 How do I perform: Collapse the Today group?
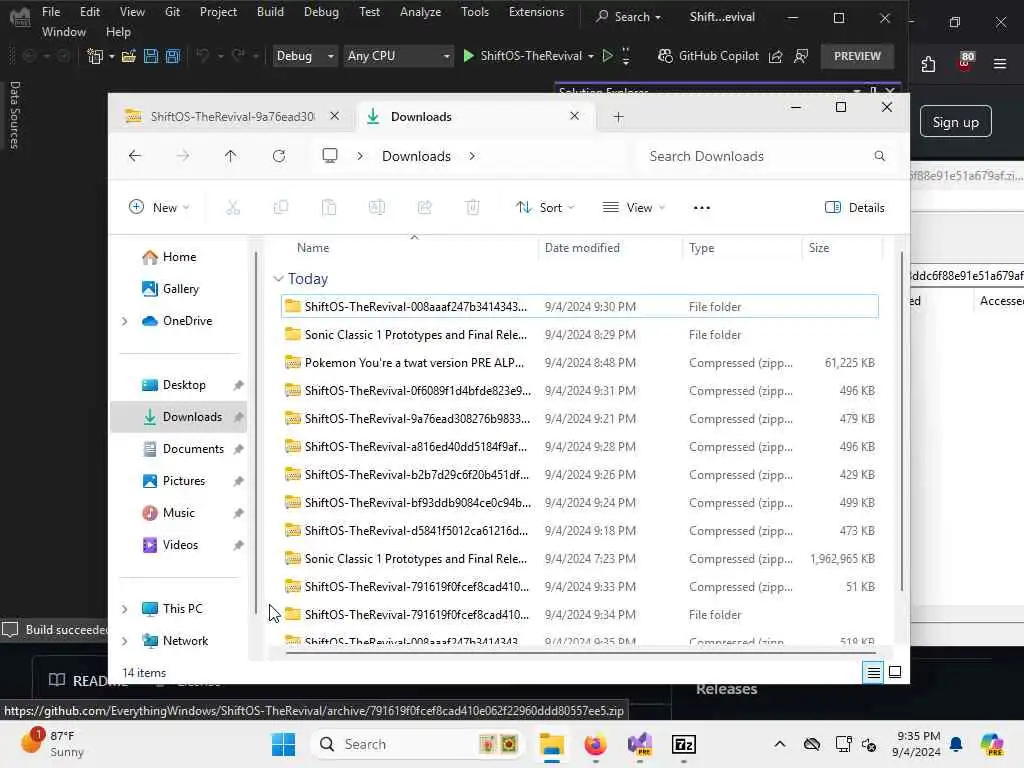[x=278, y=279]
